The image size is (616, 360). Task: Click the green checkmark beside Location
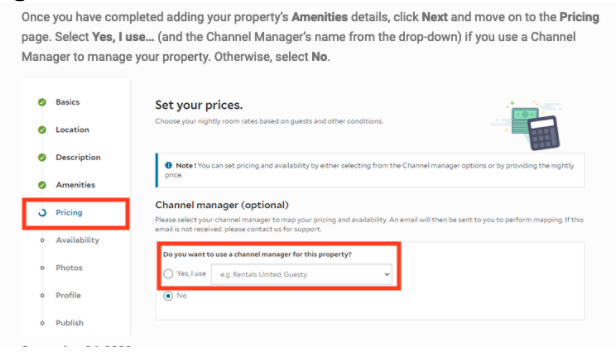(x=42, y=130)
